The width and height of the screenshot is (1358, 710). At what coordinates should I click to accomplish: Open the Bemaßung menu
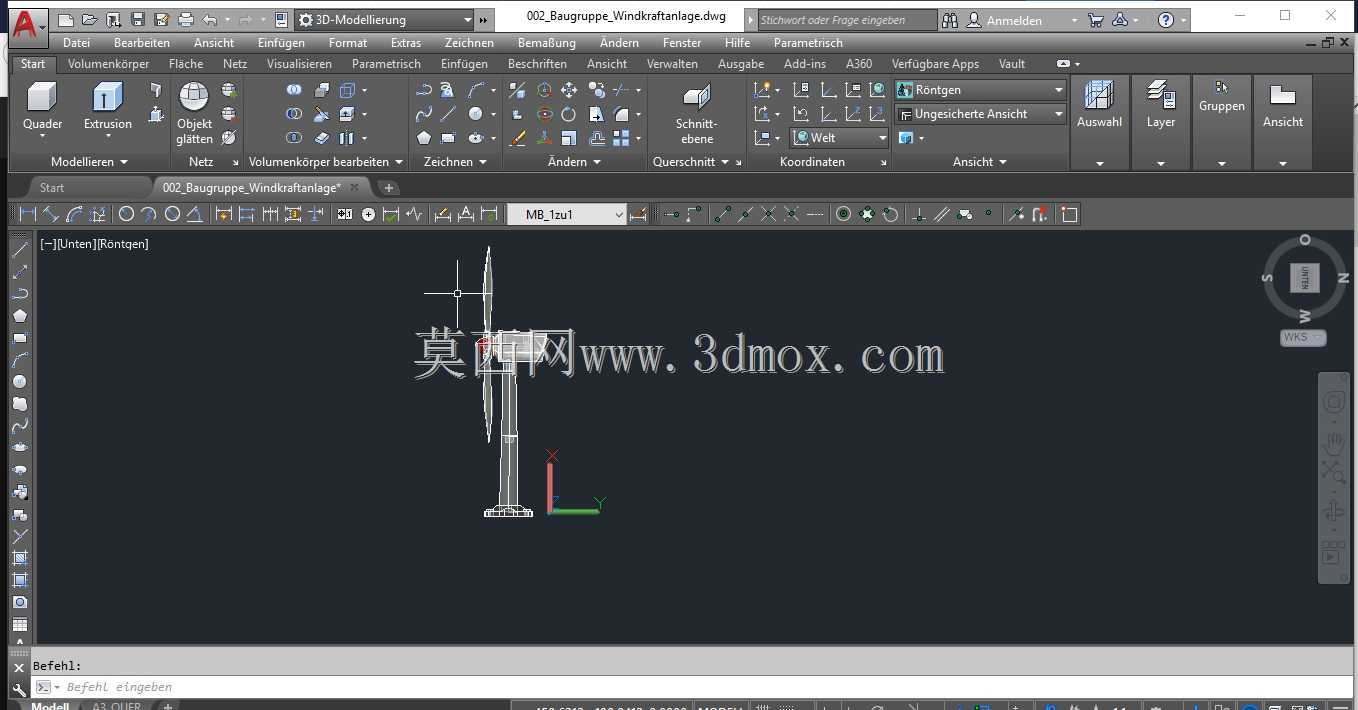tap(547, 43)
